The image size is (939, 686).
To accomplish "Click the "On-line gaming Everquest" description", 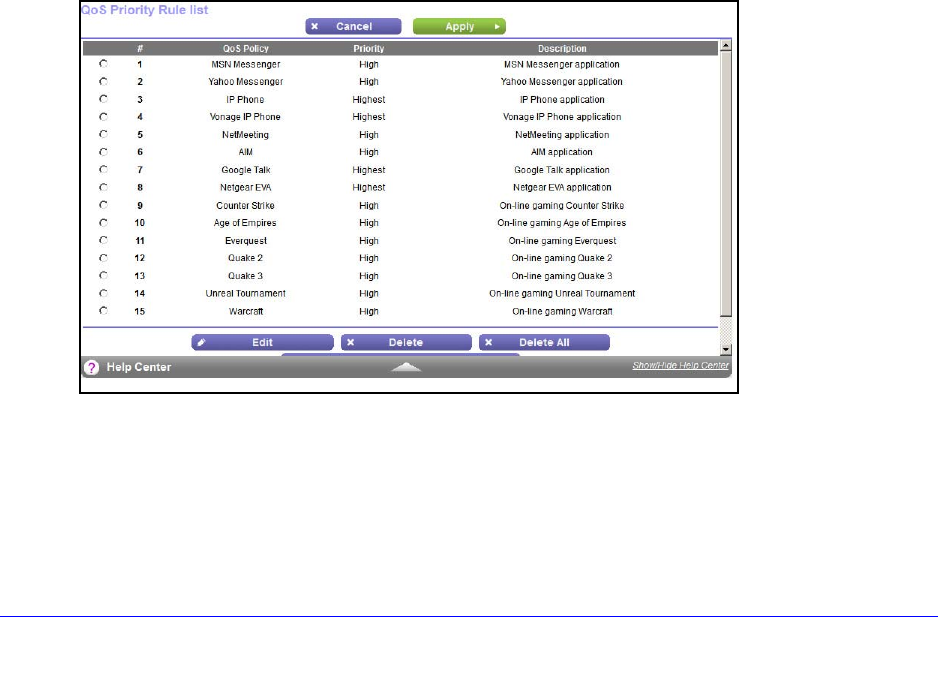I will coord(562,241).
